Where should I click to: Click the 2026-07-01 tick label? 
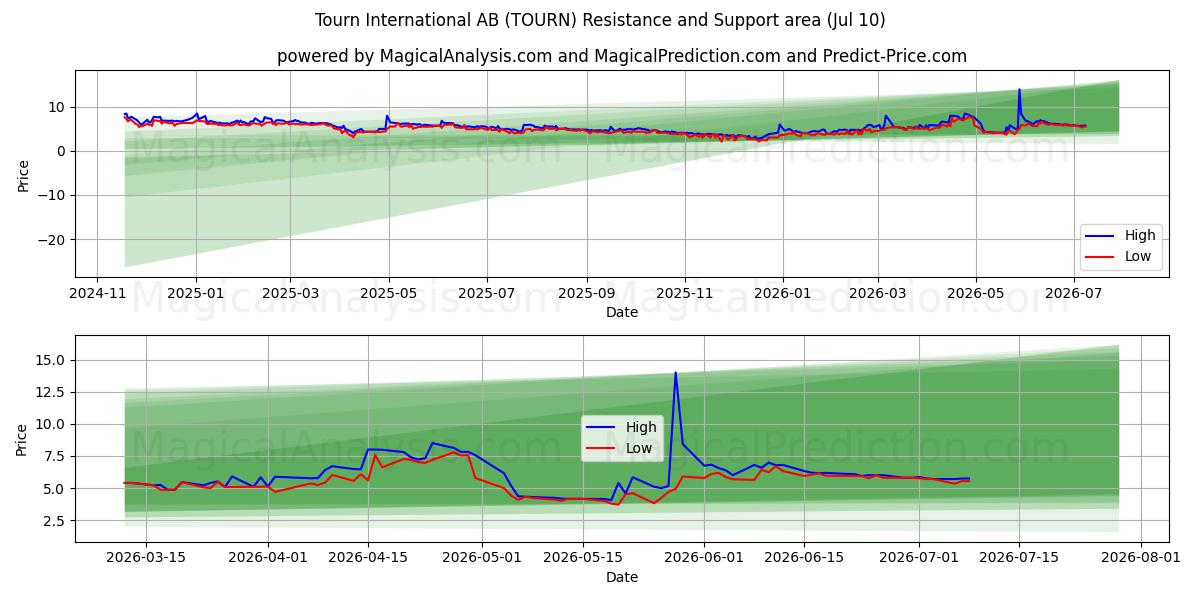point(919,557)
